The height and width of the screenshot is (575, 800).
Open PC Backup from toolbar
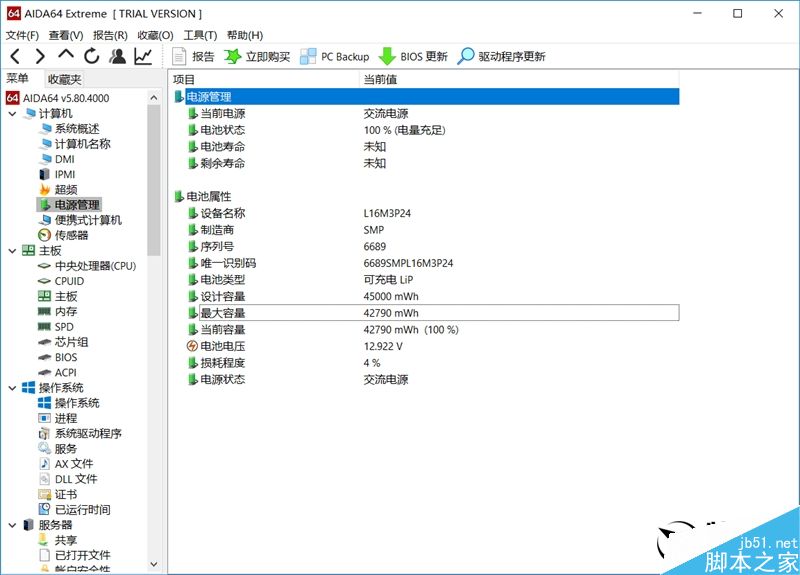point(335,57)
